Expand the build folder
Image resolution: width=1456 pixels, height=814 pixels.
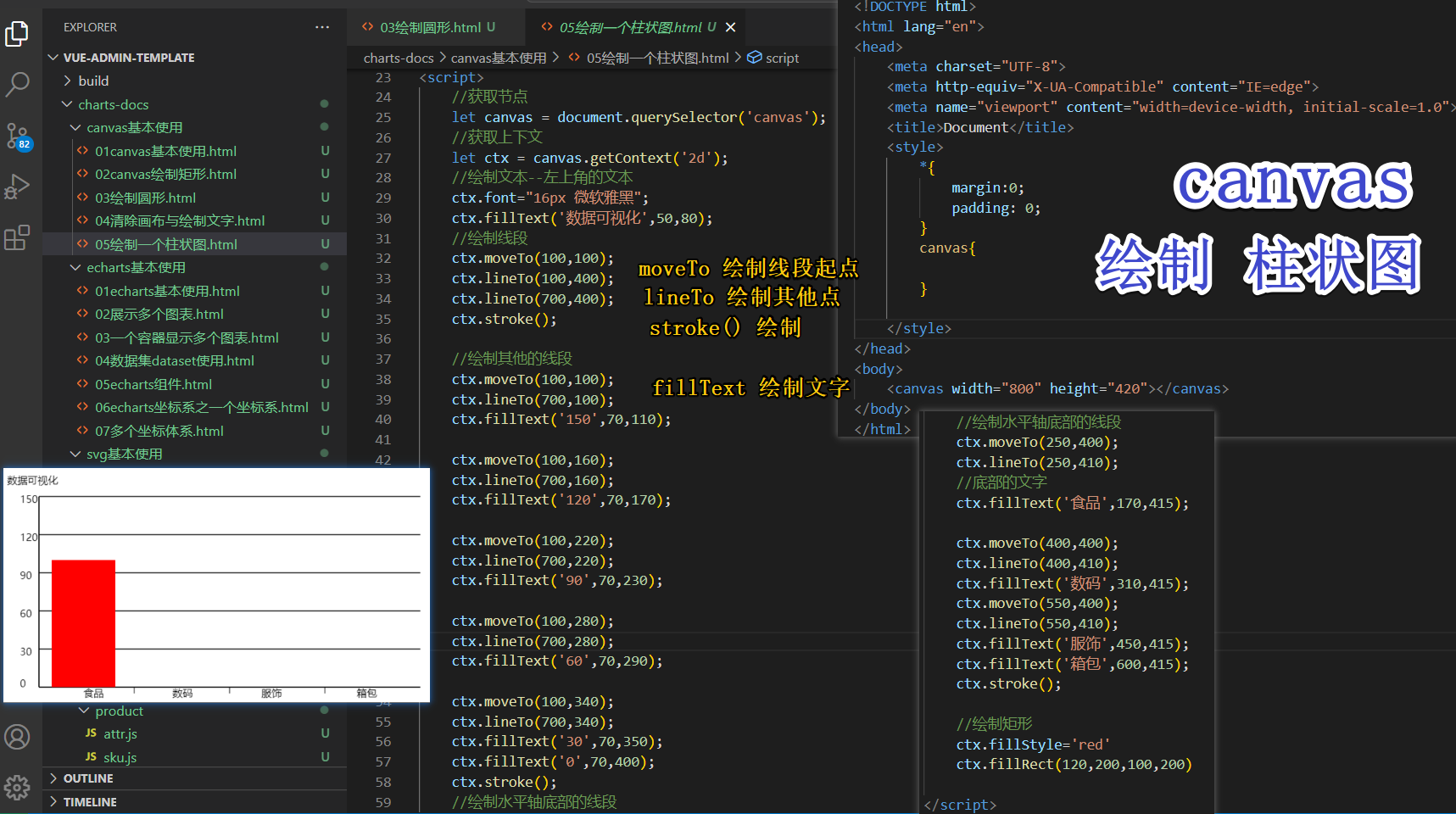pos(93,81)
